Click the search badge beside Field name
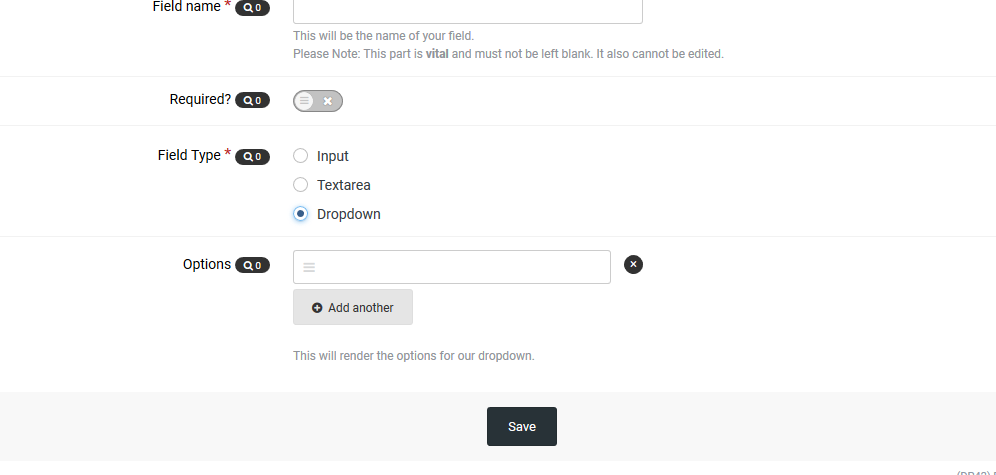 252,8
